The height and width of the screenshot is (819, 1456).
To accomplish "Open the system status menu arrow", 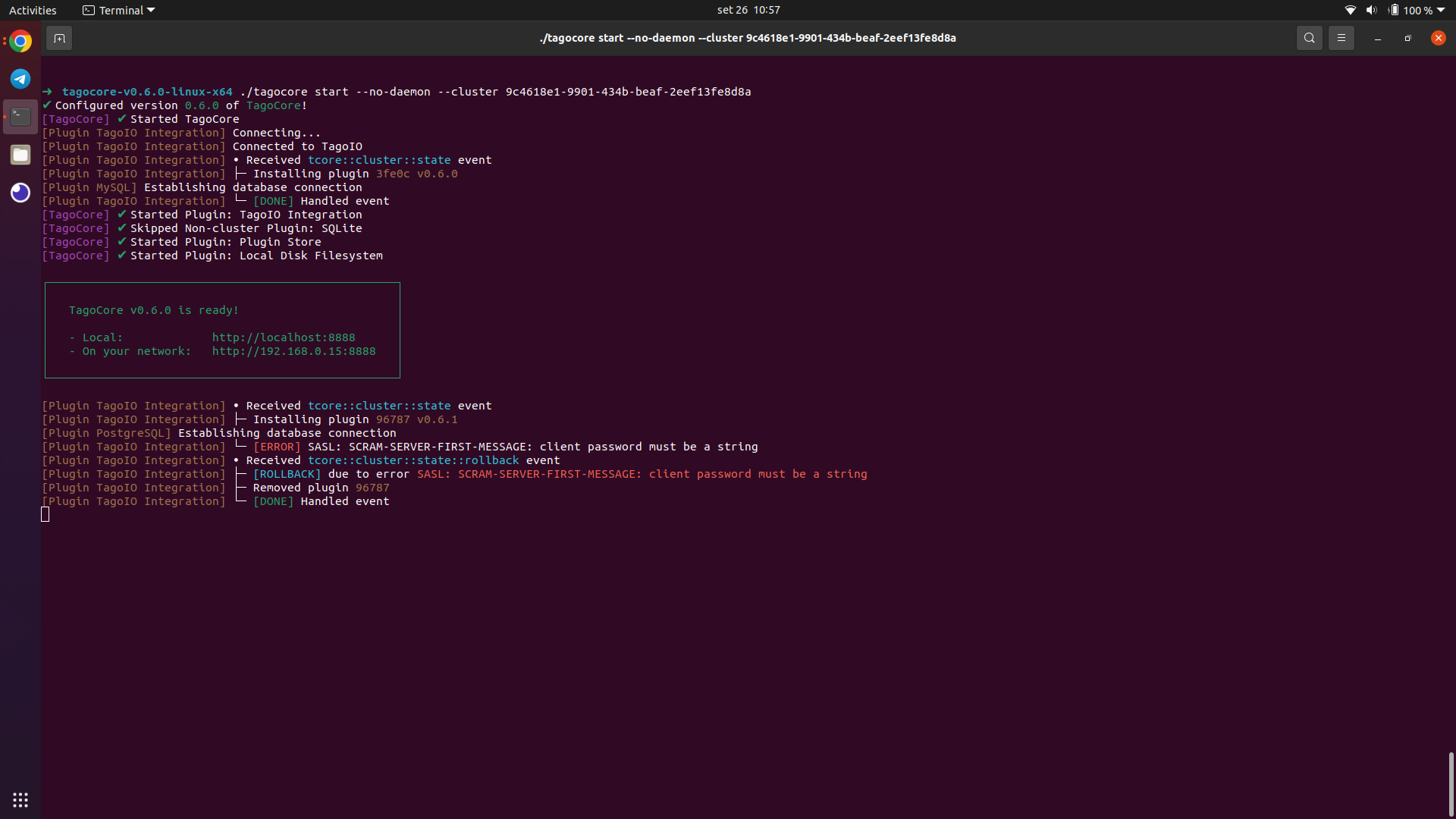I will coord(1441,10).
